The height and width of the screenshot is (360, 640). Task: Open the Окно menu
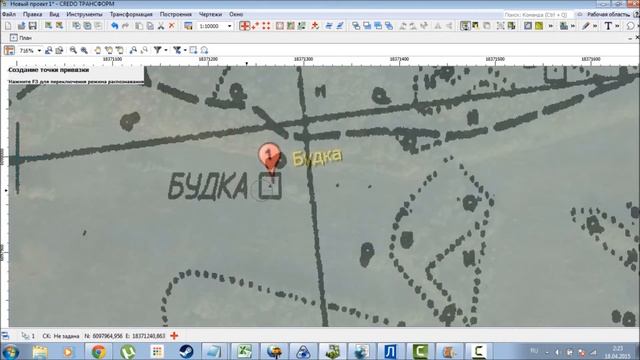coord(236,14)
